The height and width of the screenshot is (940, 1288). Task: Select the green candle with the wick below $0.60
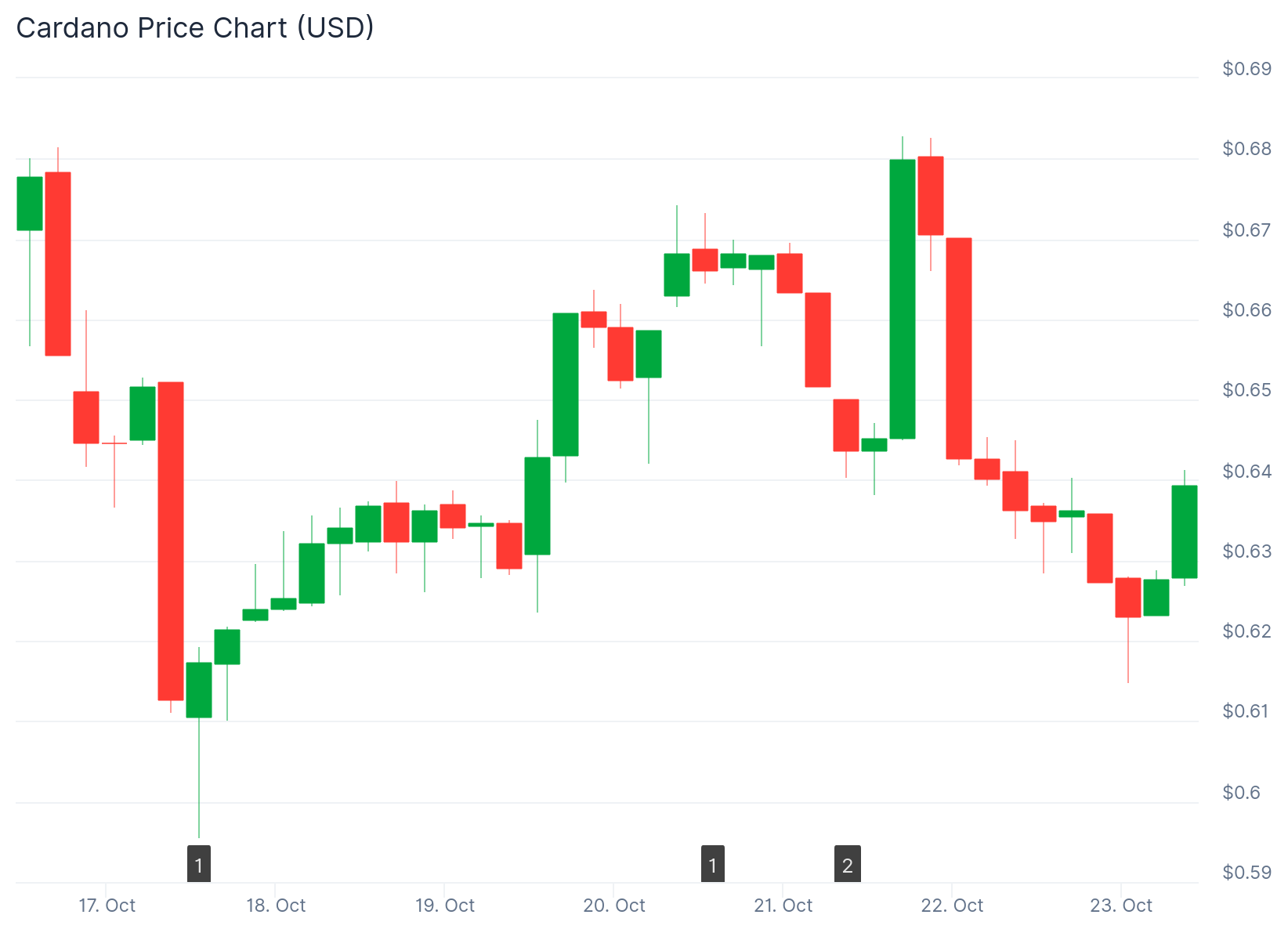point(199,689)
